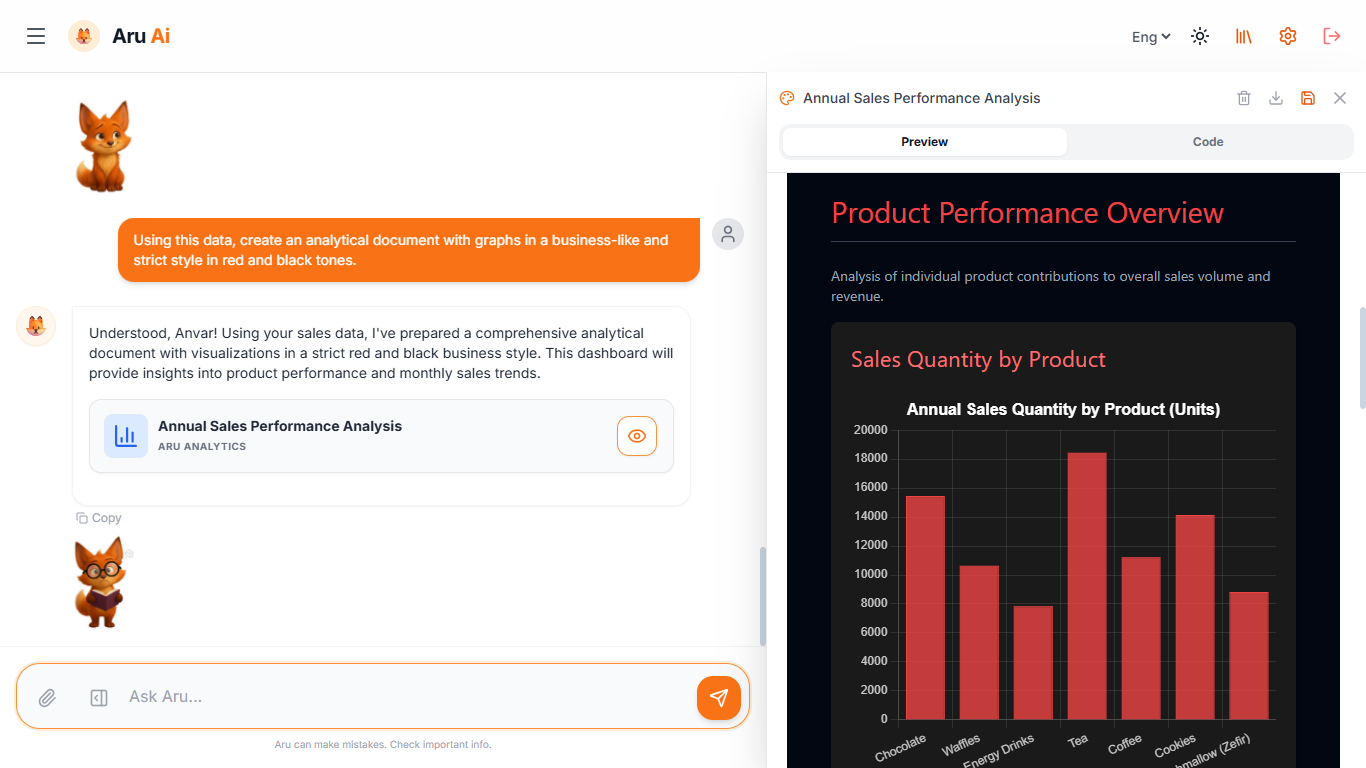This screenshot has width=1366, height=768.
Task: Open the orange library icon
Action: [x=1243, y=36]
